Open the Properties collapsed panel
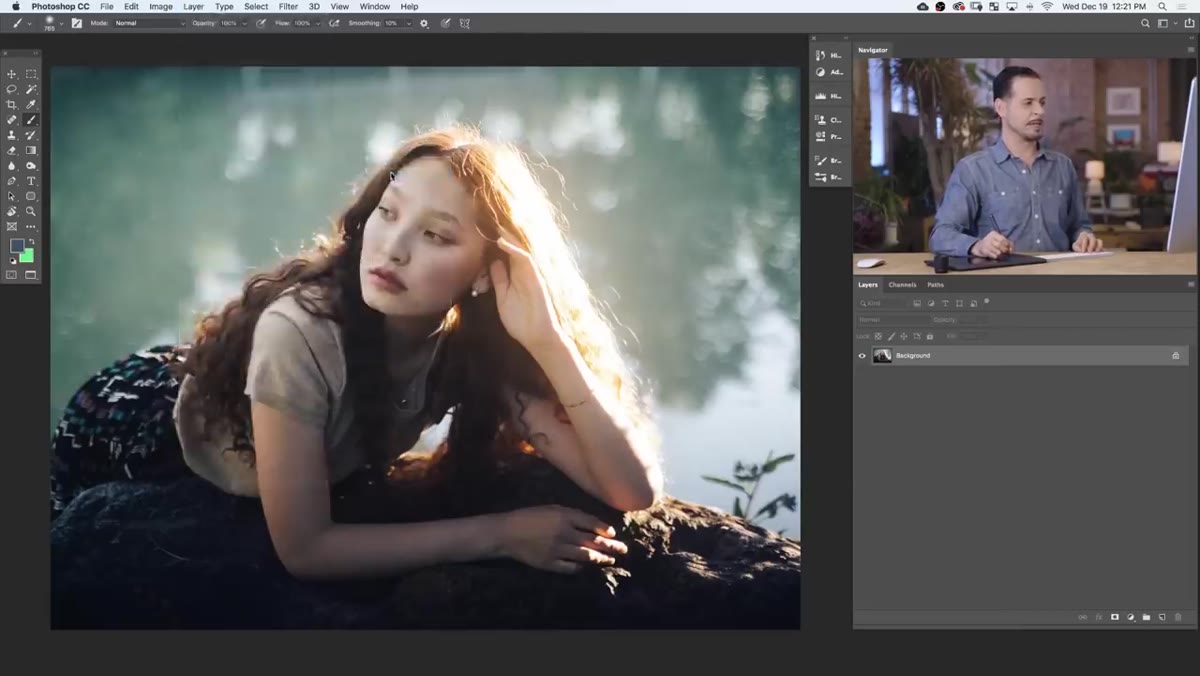Screen dimensions: 1200x676 click(x=829, y=136)
